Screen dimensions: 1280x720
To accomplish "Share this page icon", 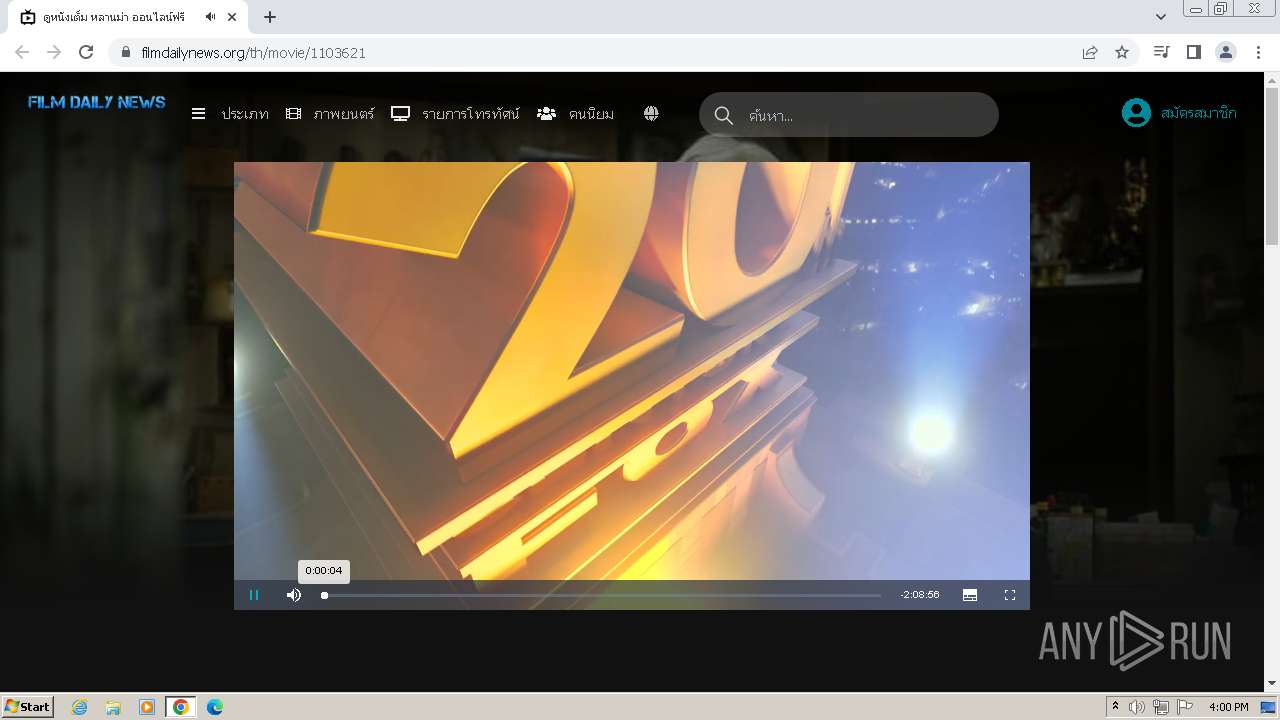I will pos(1090,52).
